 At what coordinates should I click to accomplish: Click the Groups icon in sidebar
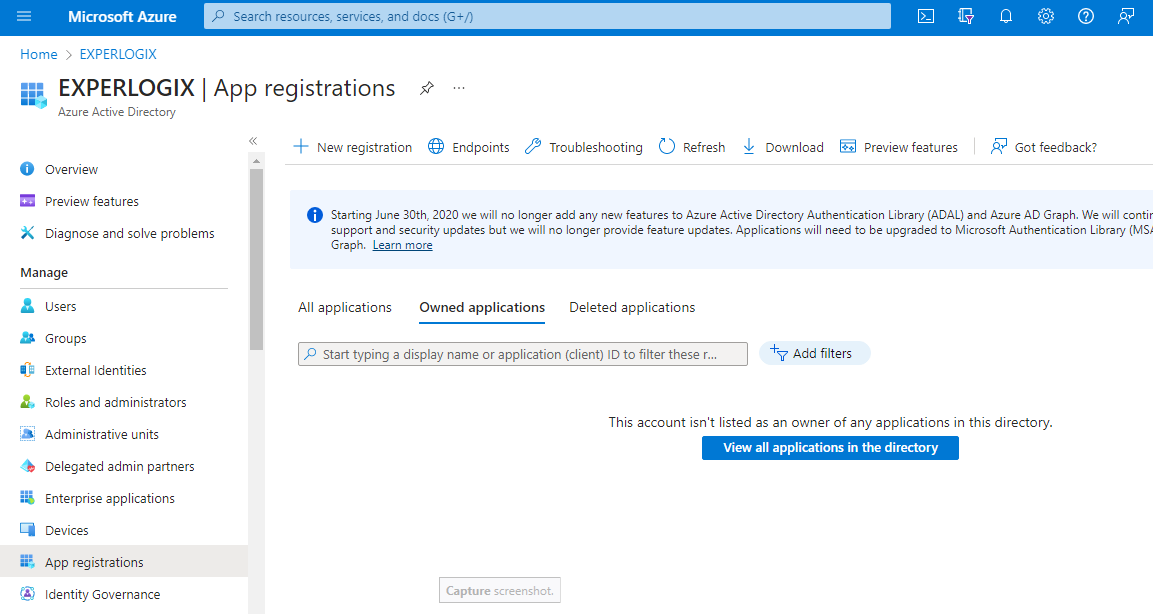(27, 338)
